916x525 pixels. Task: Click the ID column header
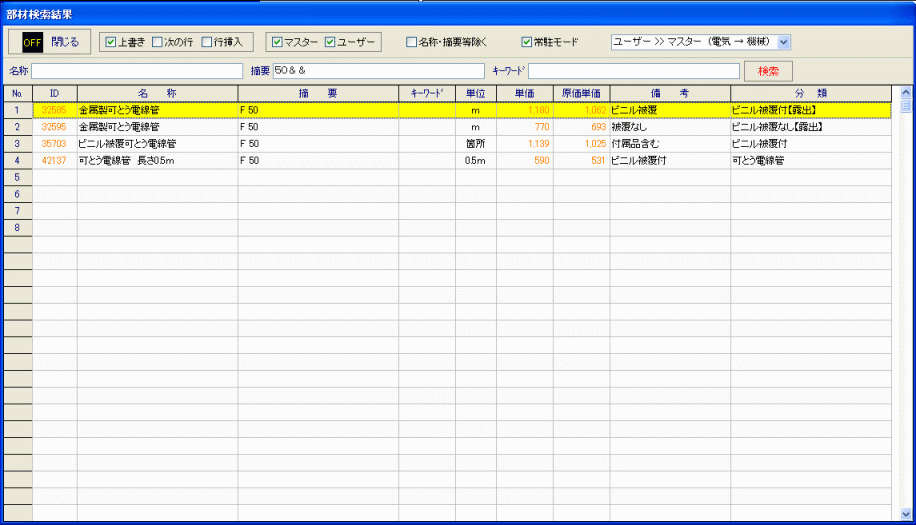click(55, 93)
